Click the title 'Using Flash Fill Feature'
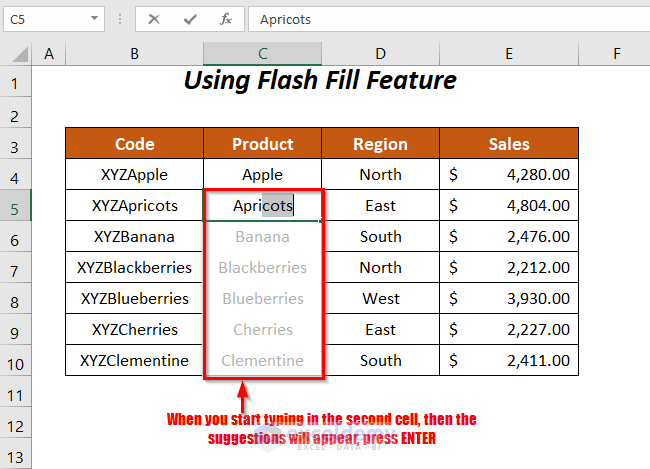The image size is (650, 469). 320,80
